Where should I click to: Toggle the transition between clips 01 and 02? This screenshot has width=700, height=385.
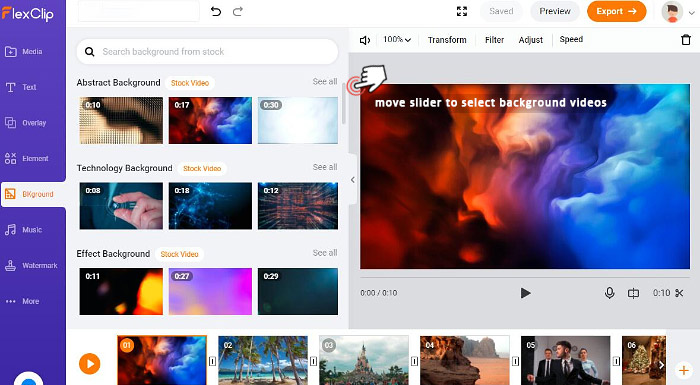pyautogui.click(x=212, y=361)
